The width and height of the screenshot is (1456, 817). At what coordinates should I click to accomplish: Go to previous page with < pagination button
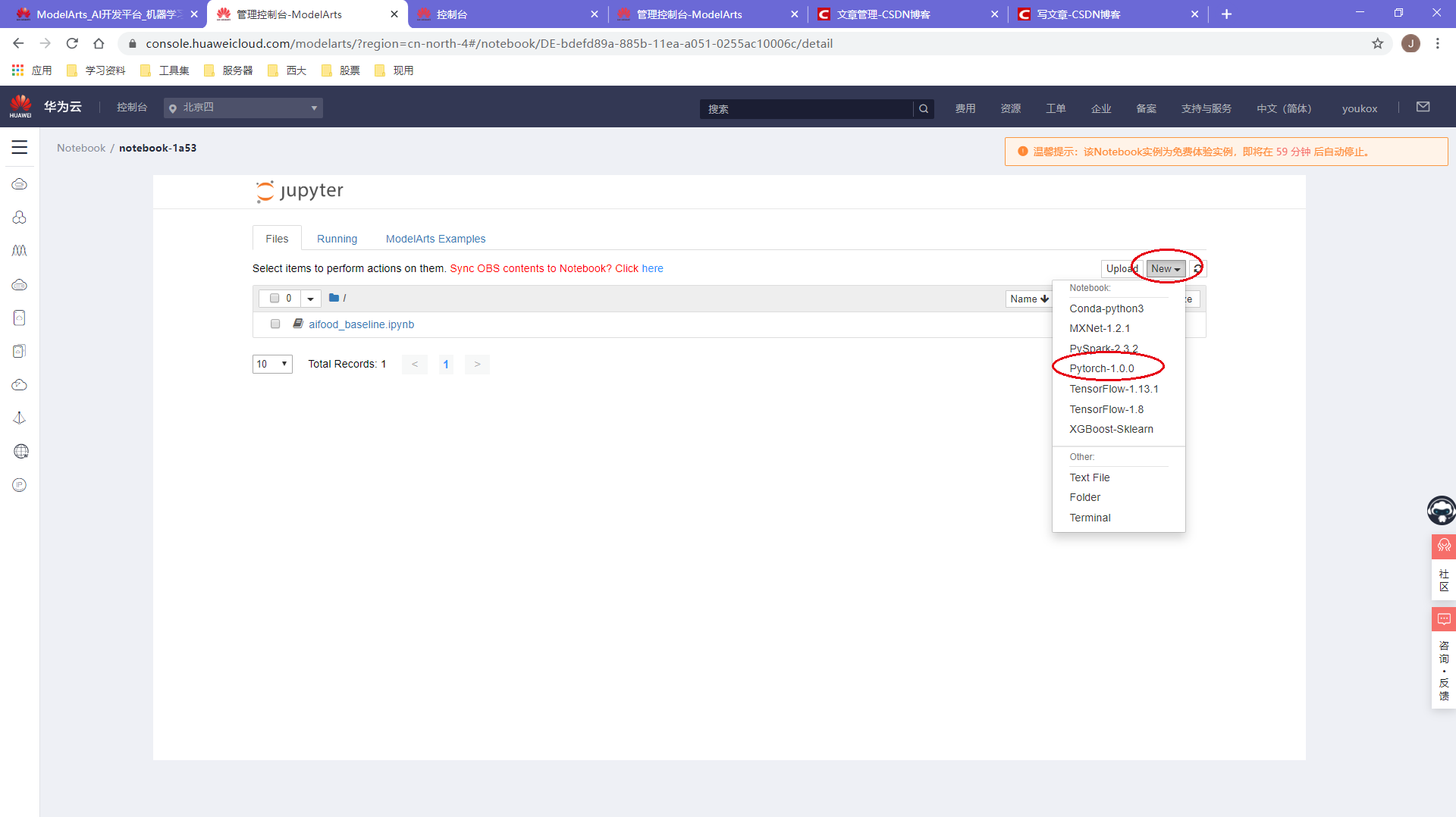pos(415,364)
